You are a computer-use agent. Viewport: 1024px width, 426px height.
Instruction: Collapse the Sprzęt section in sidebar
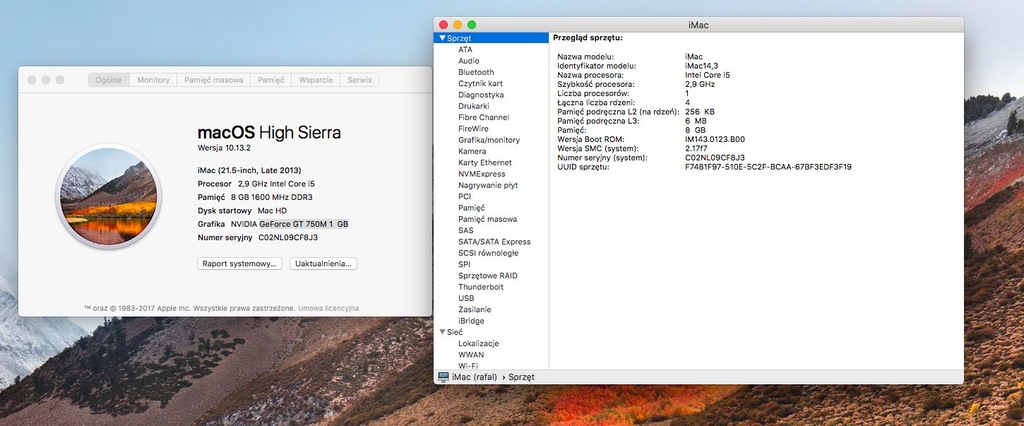(442, 39)
